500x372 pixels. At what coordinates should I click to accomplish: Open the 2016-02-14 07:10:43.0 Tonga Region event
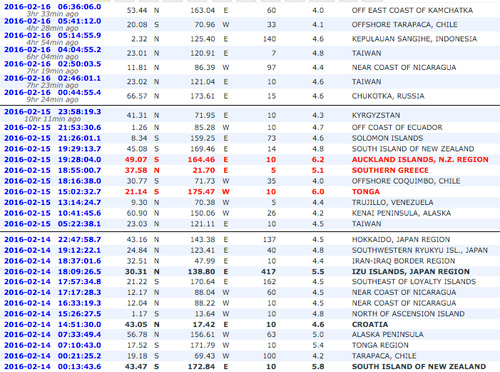click(53, 345)
